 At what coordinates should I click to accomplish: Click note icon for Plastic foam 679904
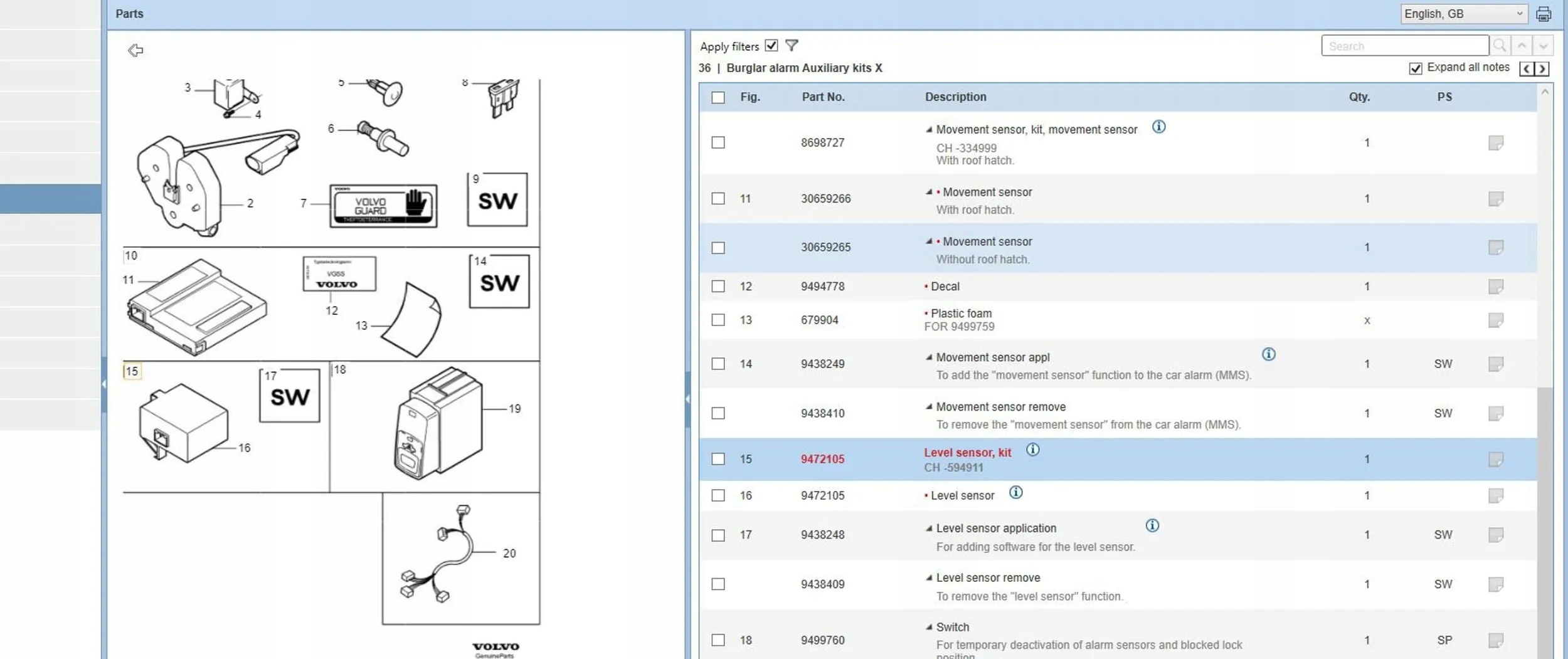pos(1496,320)
